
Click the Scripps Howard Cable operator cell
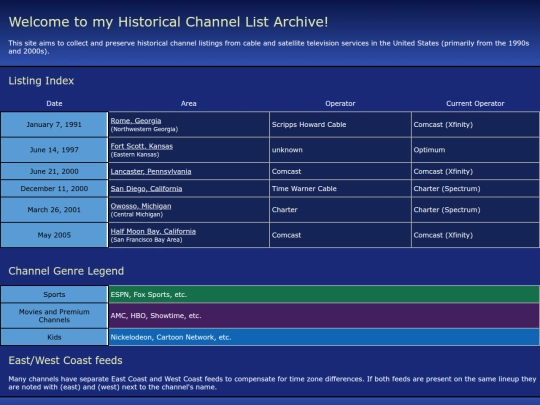340,124
